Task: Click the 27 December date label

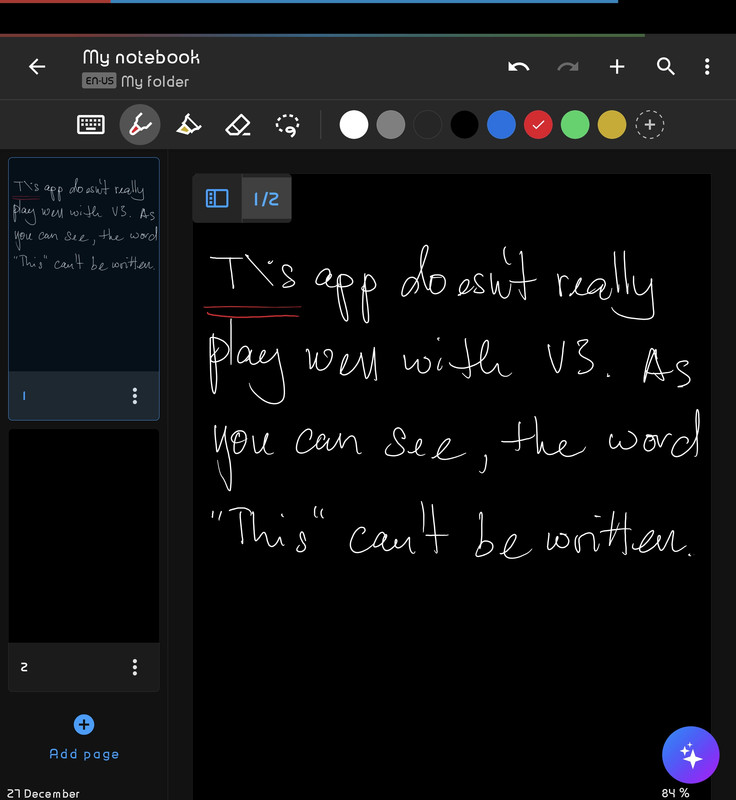Action: pos(43,793)
